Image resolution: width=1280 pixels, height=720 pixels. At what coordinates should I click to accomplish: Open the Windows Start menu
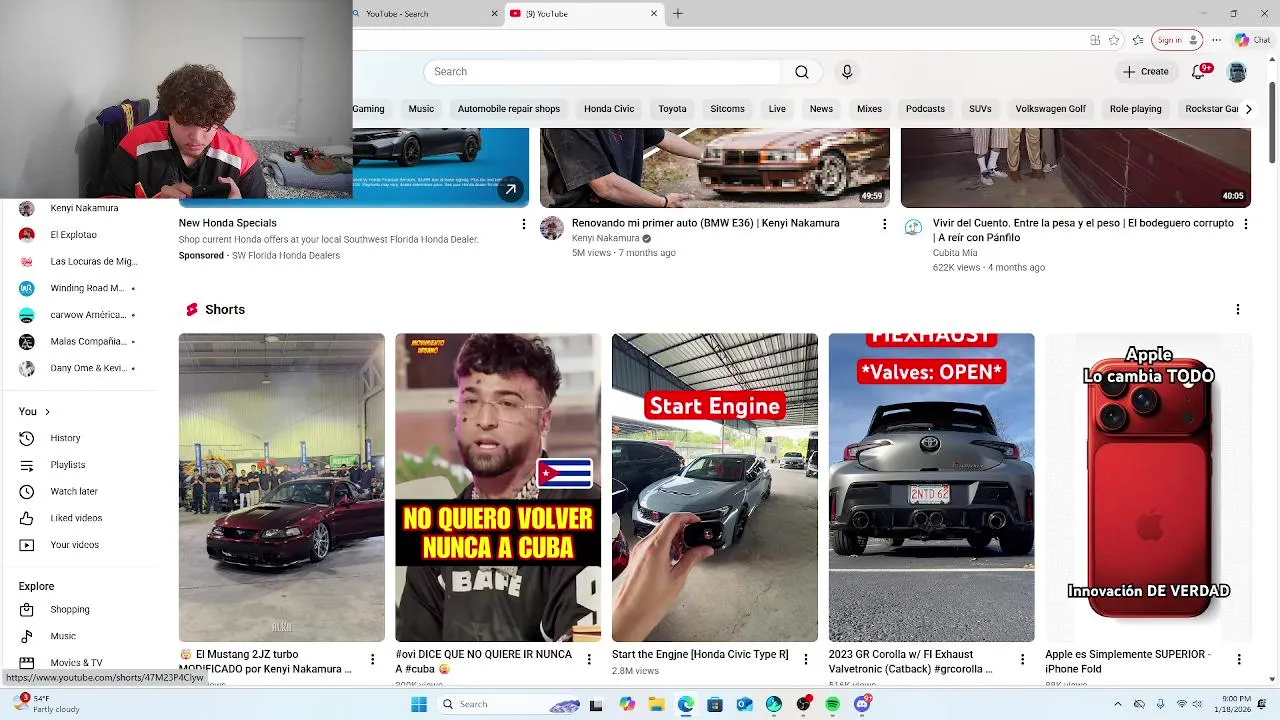coord(419,704)
